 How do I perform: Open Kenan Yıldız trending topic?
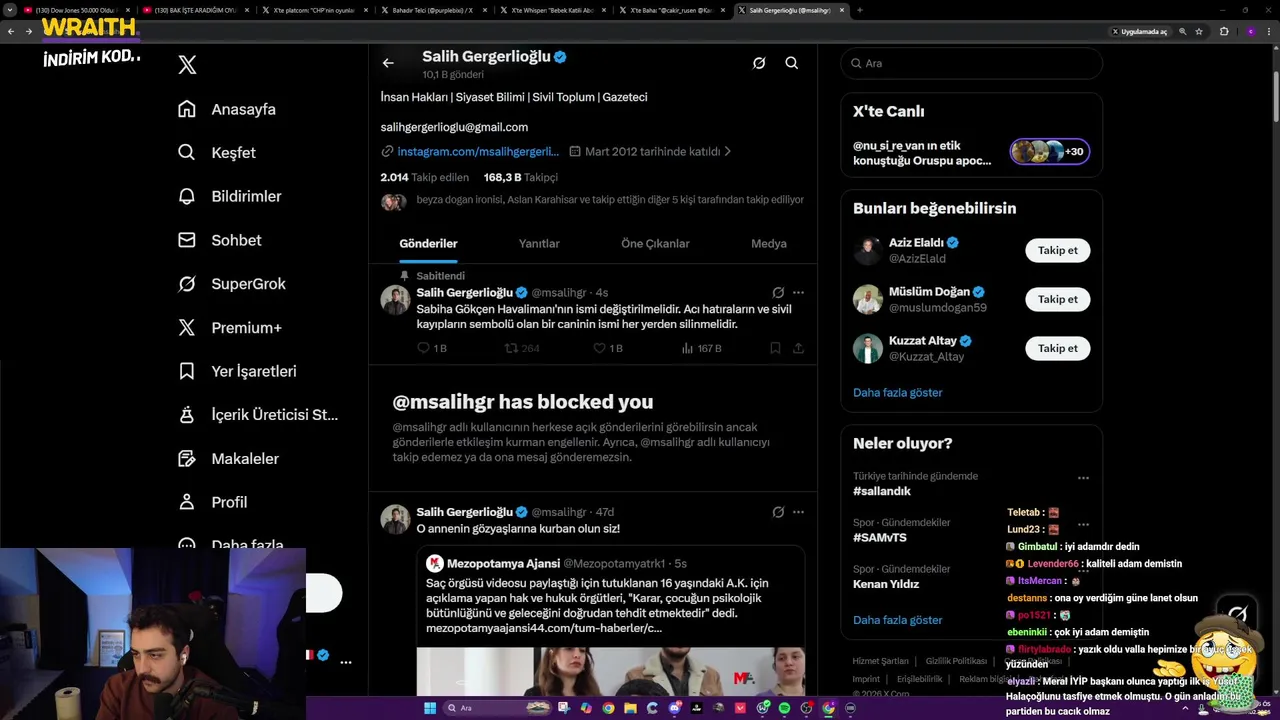(x=885, y=584)
